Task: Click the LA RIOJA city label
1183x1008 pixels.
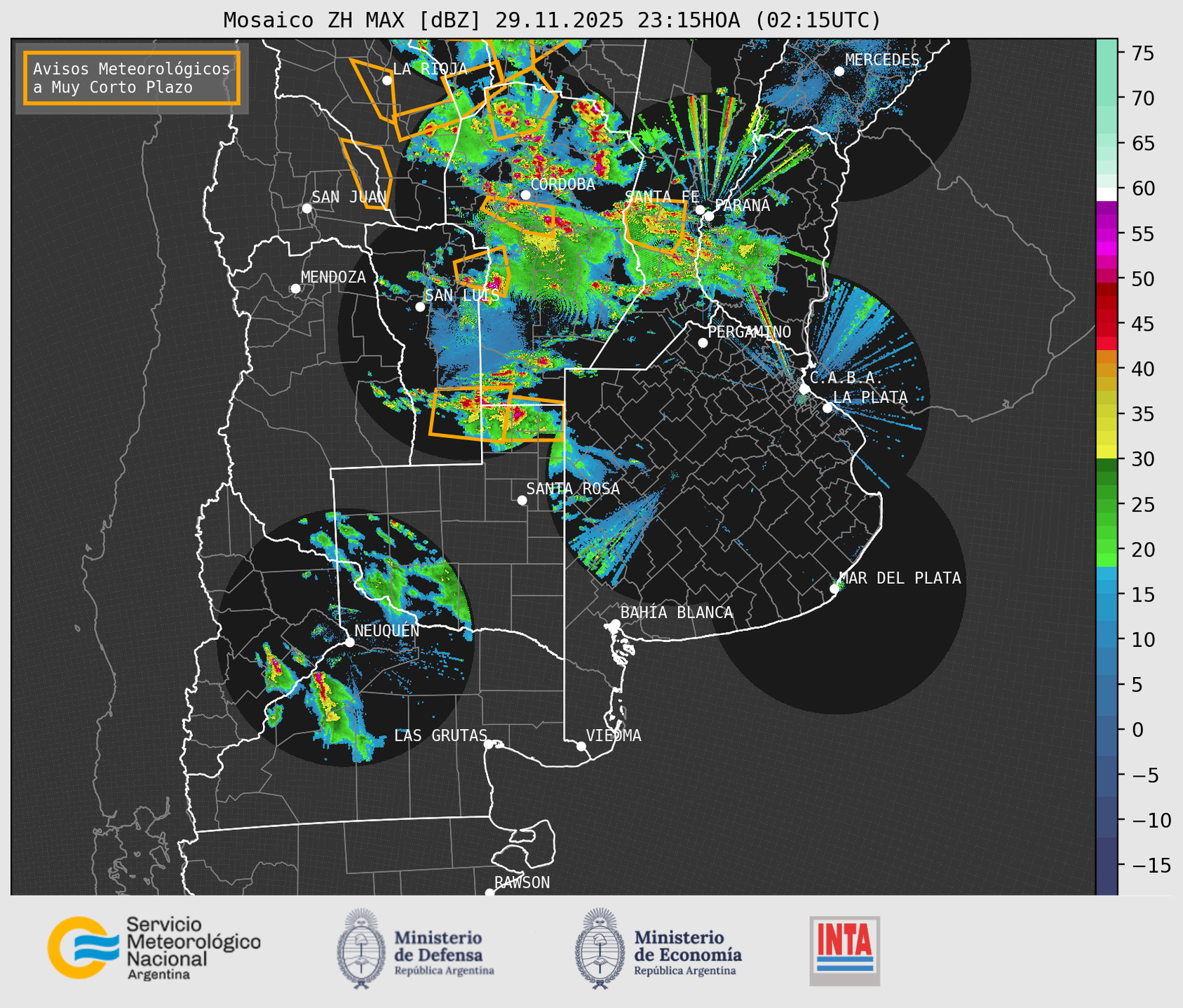Action: click(430, 69)
